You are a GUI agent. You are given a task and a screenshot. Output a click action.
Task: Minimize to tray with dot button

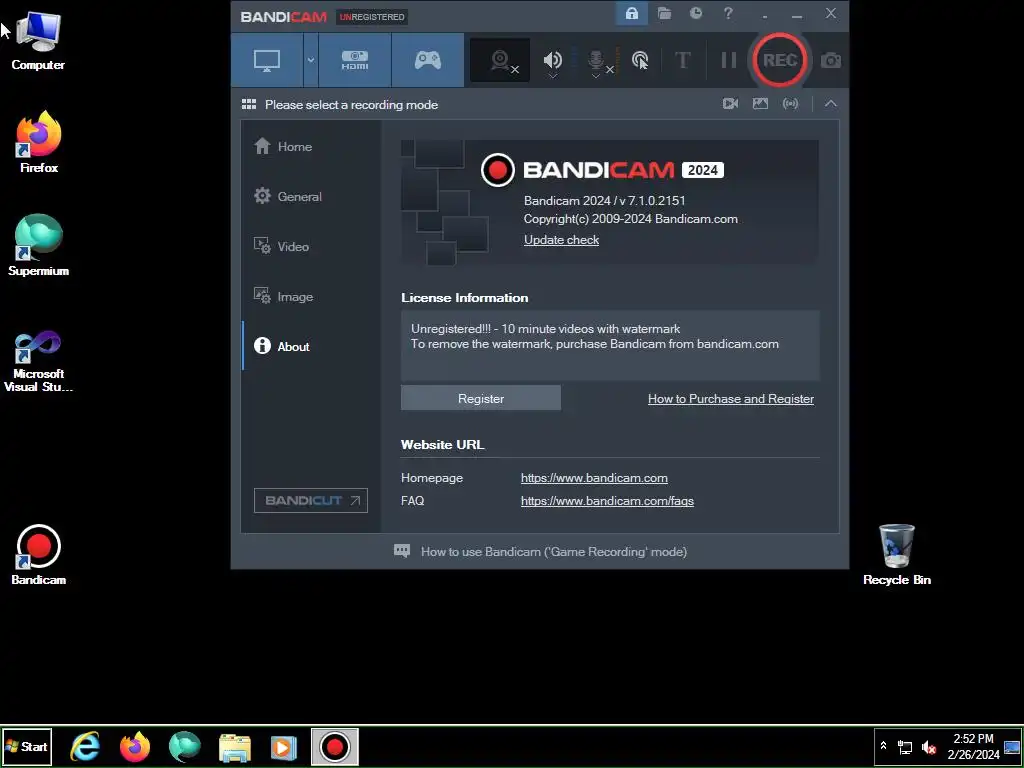[x=764, y=14]
